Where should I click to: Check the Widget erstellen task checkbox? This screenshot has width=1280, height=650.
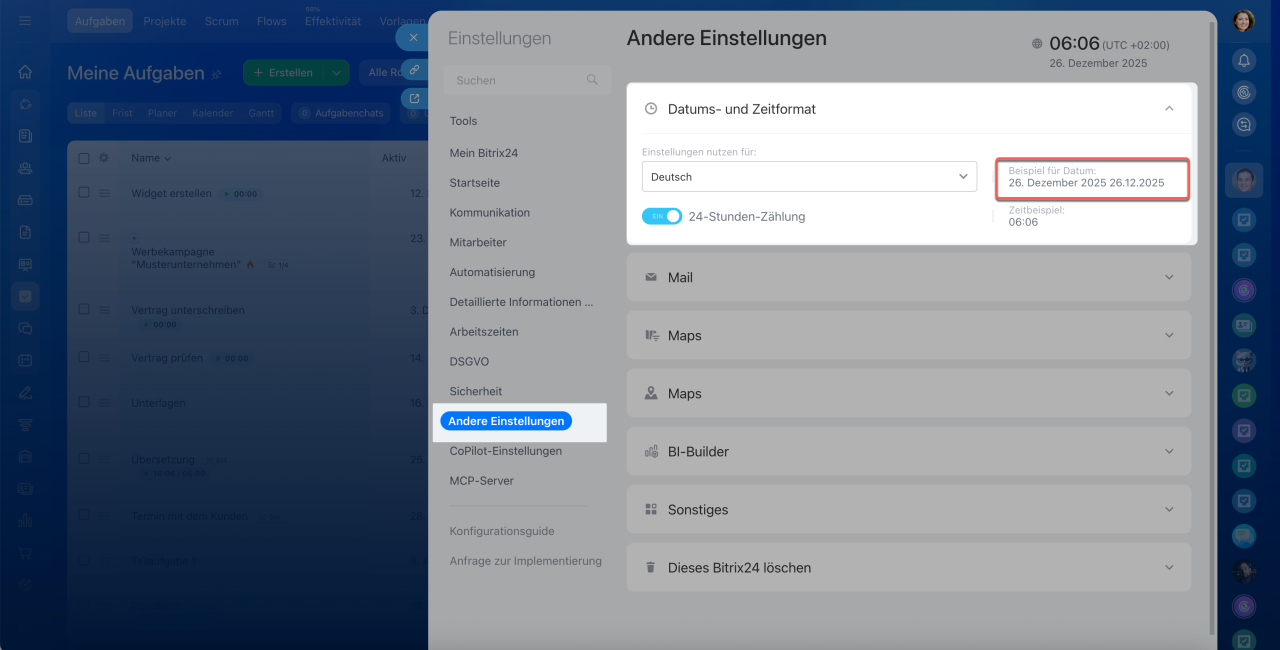tap(84, 193)
